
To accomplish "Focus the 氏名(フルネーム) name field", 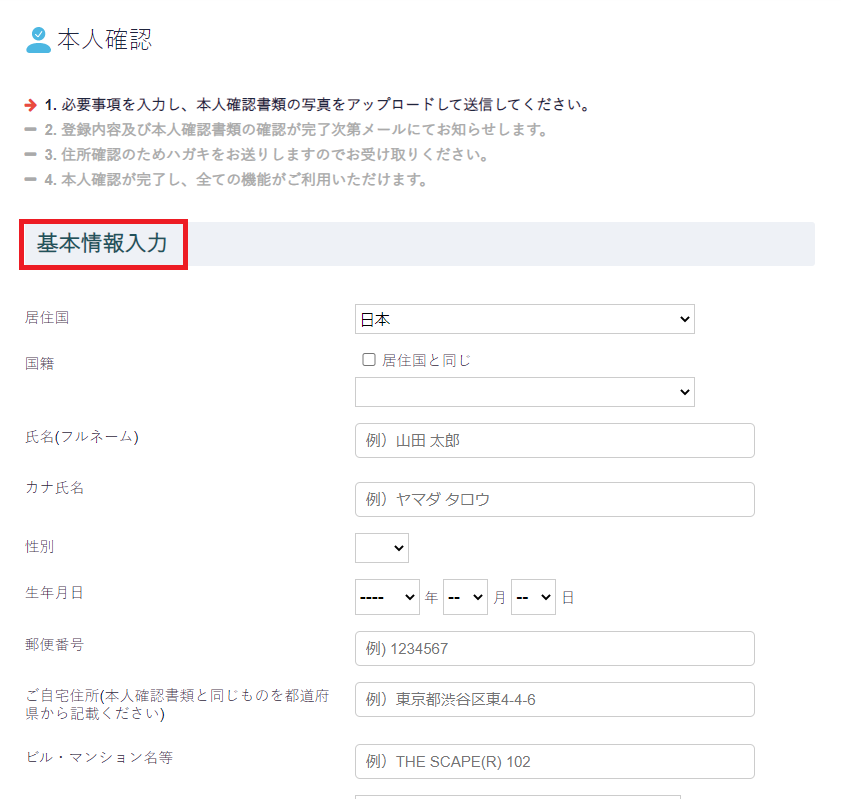I will coord(555,440).
